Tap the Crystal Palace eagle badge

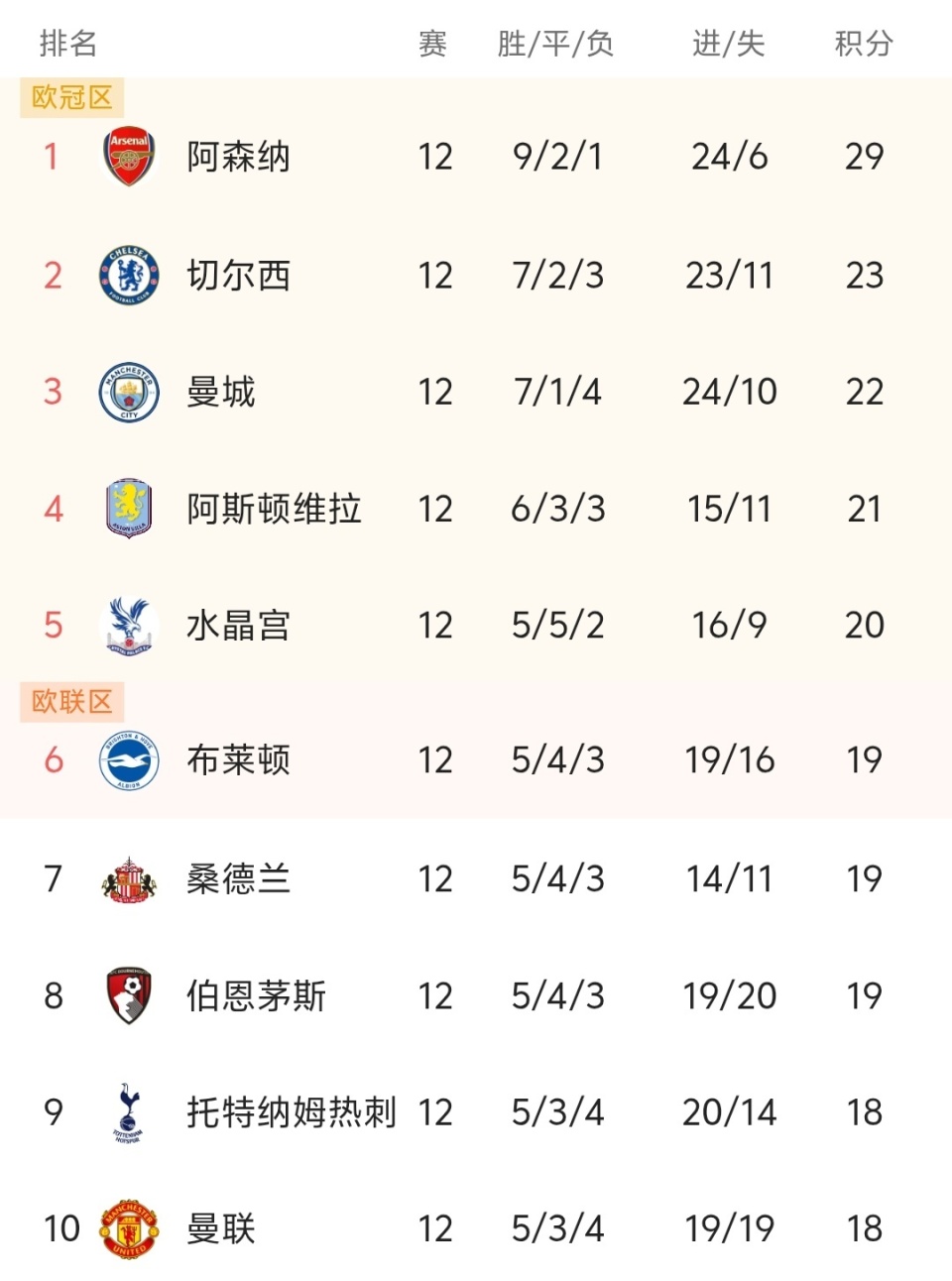[x=129, y=626]
